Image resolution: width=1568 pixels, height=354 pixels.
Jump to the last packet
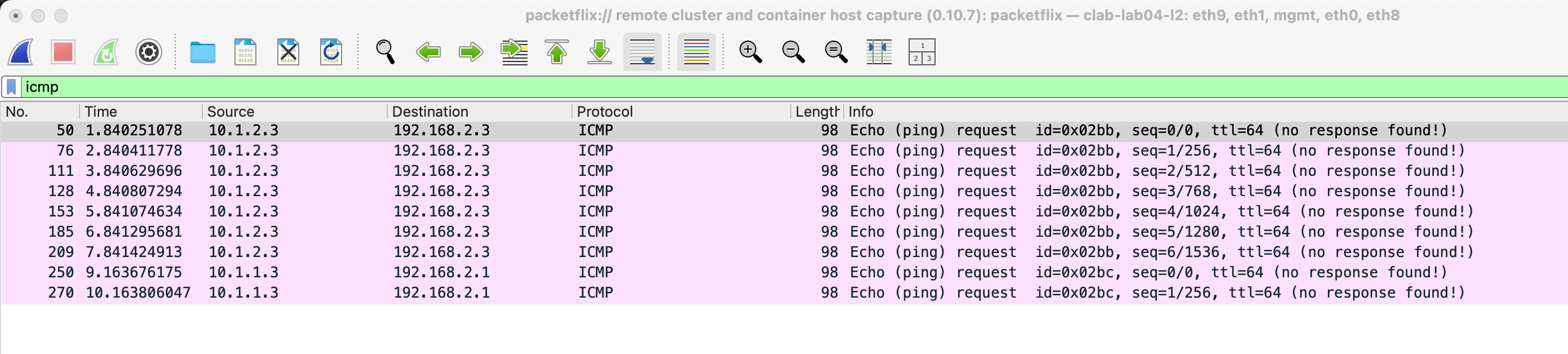600,52
